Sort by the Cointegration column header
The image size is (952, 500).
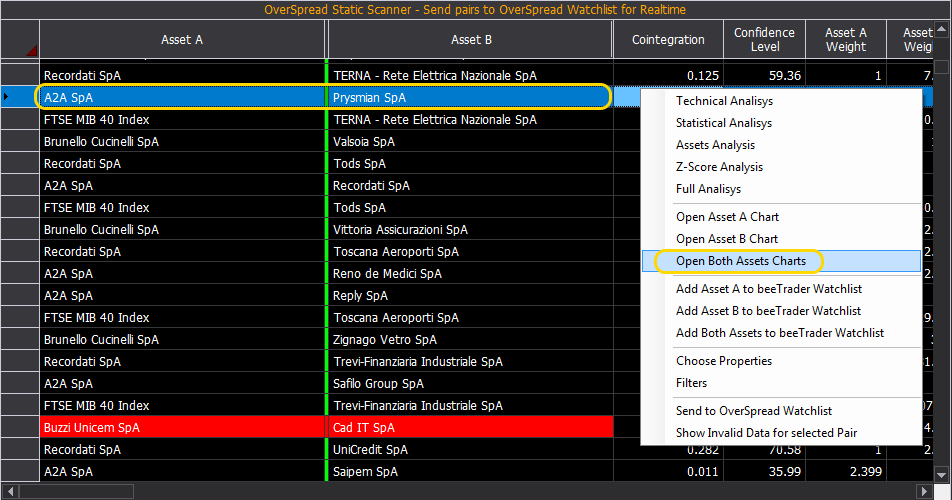point(668,39)
